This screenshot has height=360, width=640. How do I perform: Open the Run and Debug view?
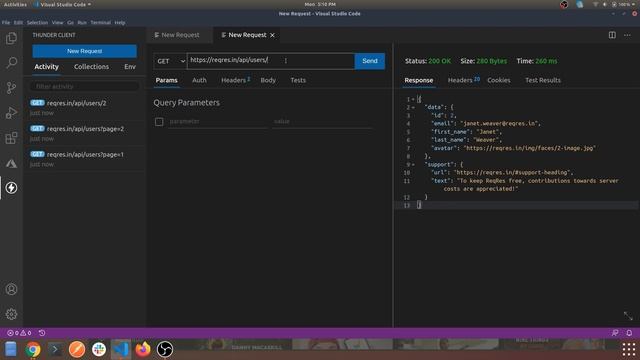pos(11,113)
